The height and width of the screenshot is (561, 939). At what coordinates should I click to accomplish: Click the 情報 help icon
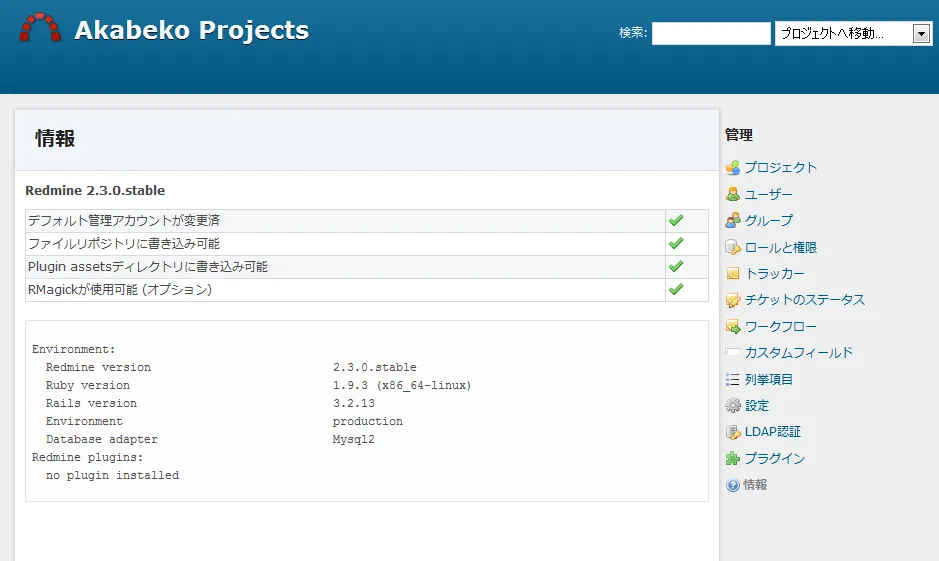732,485
